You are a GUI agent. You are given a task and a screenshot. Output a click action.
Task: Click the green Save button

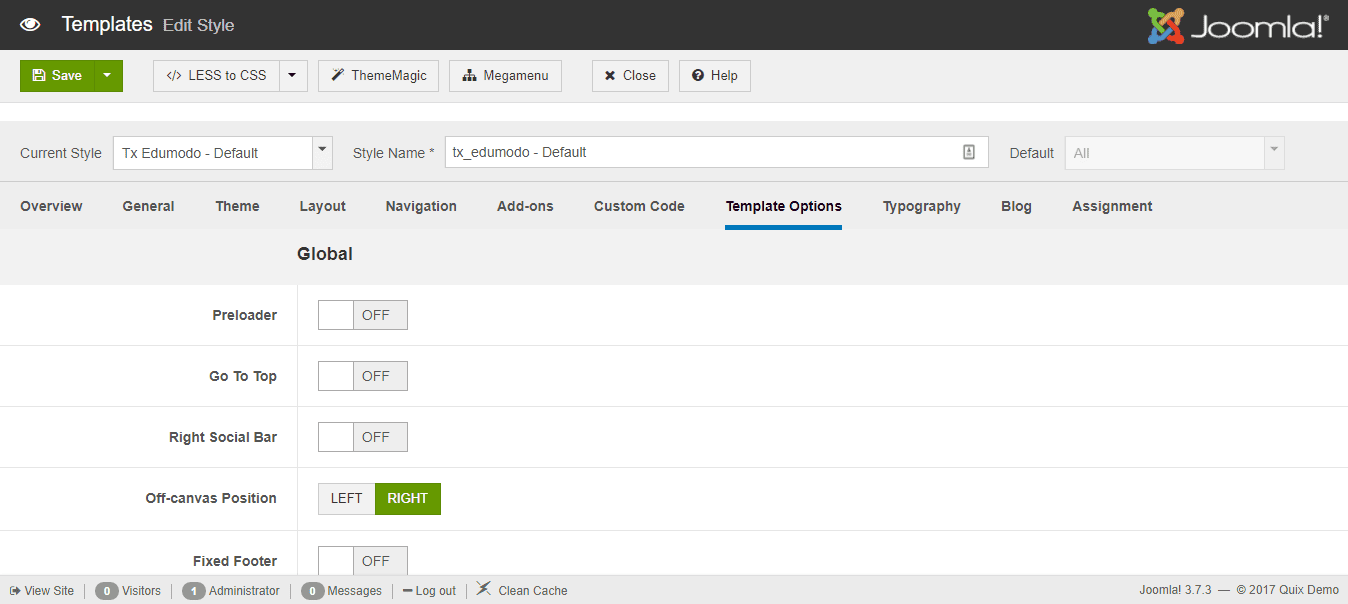click(x=57, y=75)
